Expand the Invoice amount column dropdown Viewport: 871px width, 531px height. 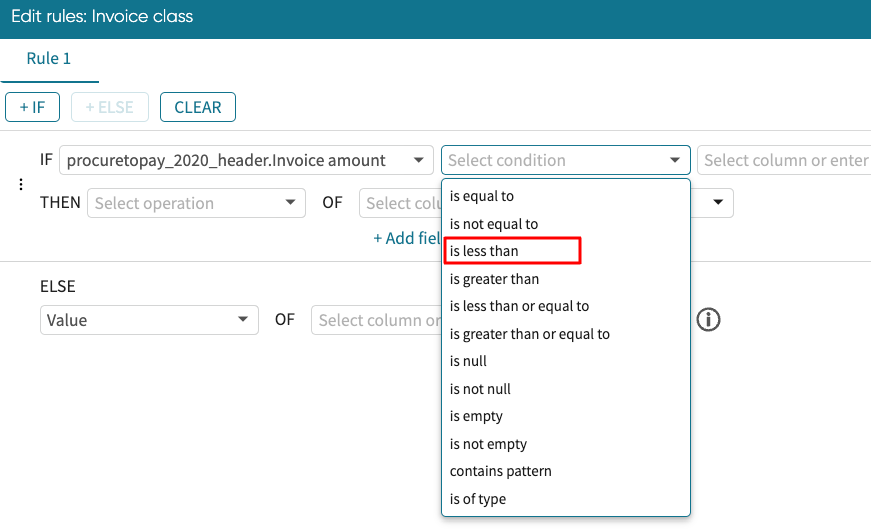pos(245,160)
